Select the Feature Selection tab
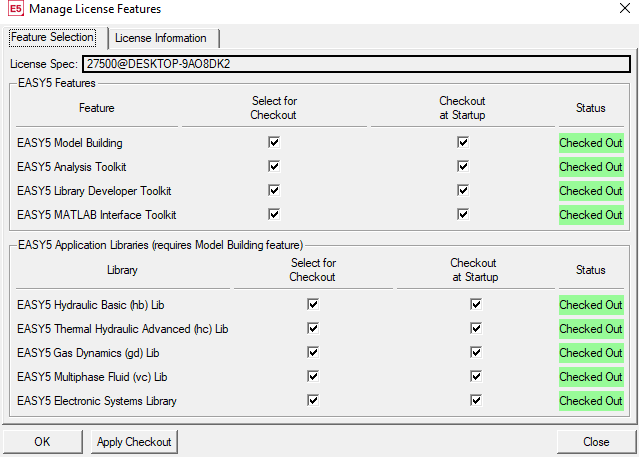The width and height of the screenshot is (639, 457). click(x=53, y=38)
